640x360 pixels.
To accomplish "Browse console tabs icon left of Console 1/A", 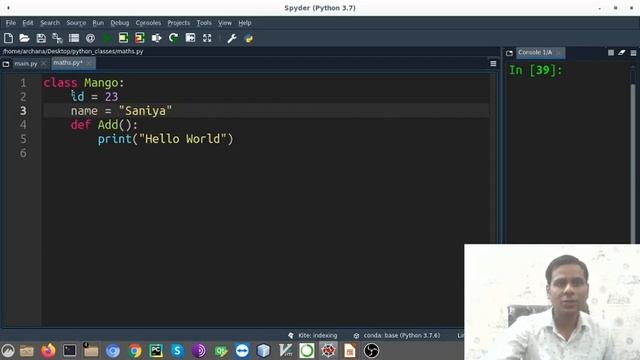I will [x=509, y=53].
